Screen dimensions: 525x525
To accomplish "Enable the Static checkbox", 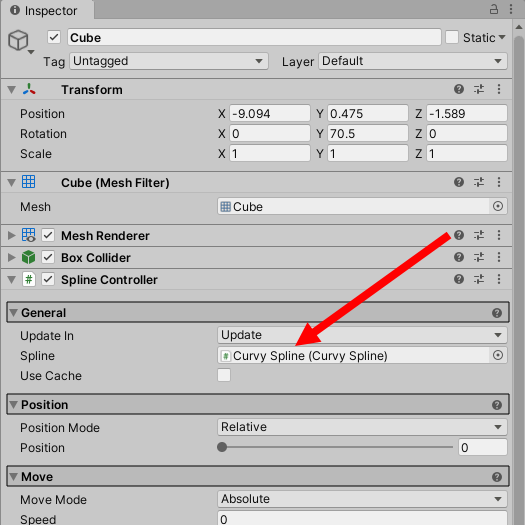I will (x=452, y=37).
